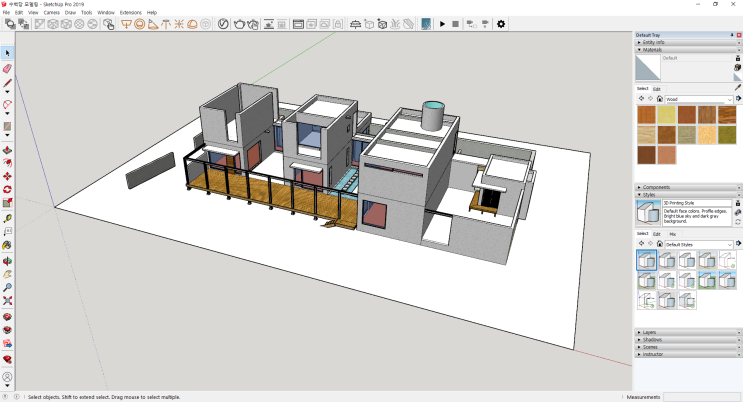
Task: Select the Rectangle shape tool
Action: [x=7, y=126]
